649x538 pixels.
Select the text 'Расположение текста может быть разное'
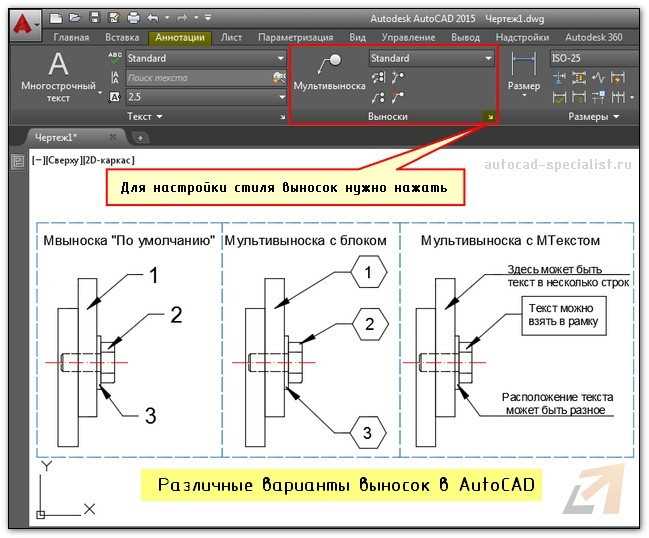(557, 404)
